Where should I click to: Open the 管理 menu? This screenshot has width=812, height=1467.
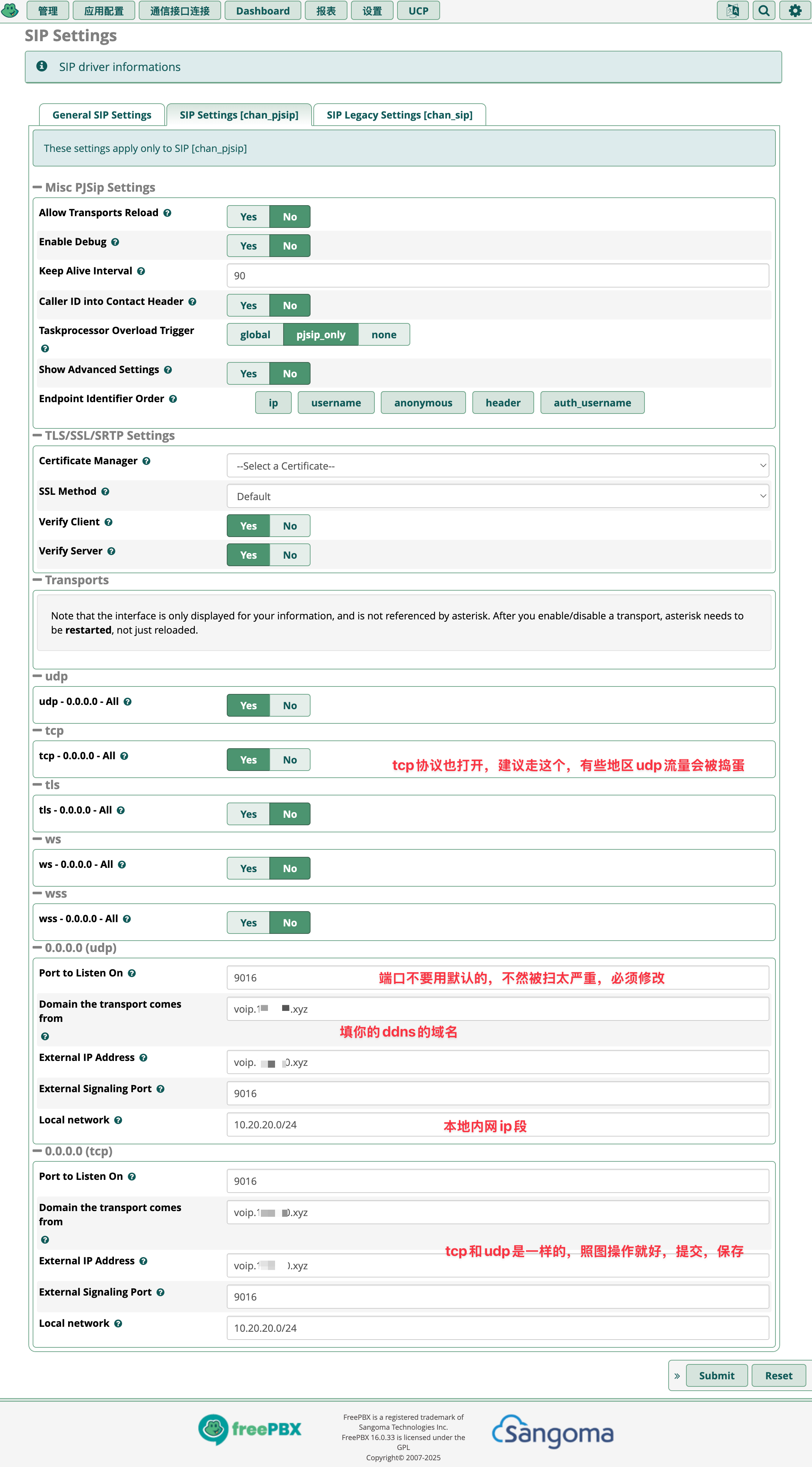[x=48, y=11]
